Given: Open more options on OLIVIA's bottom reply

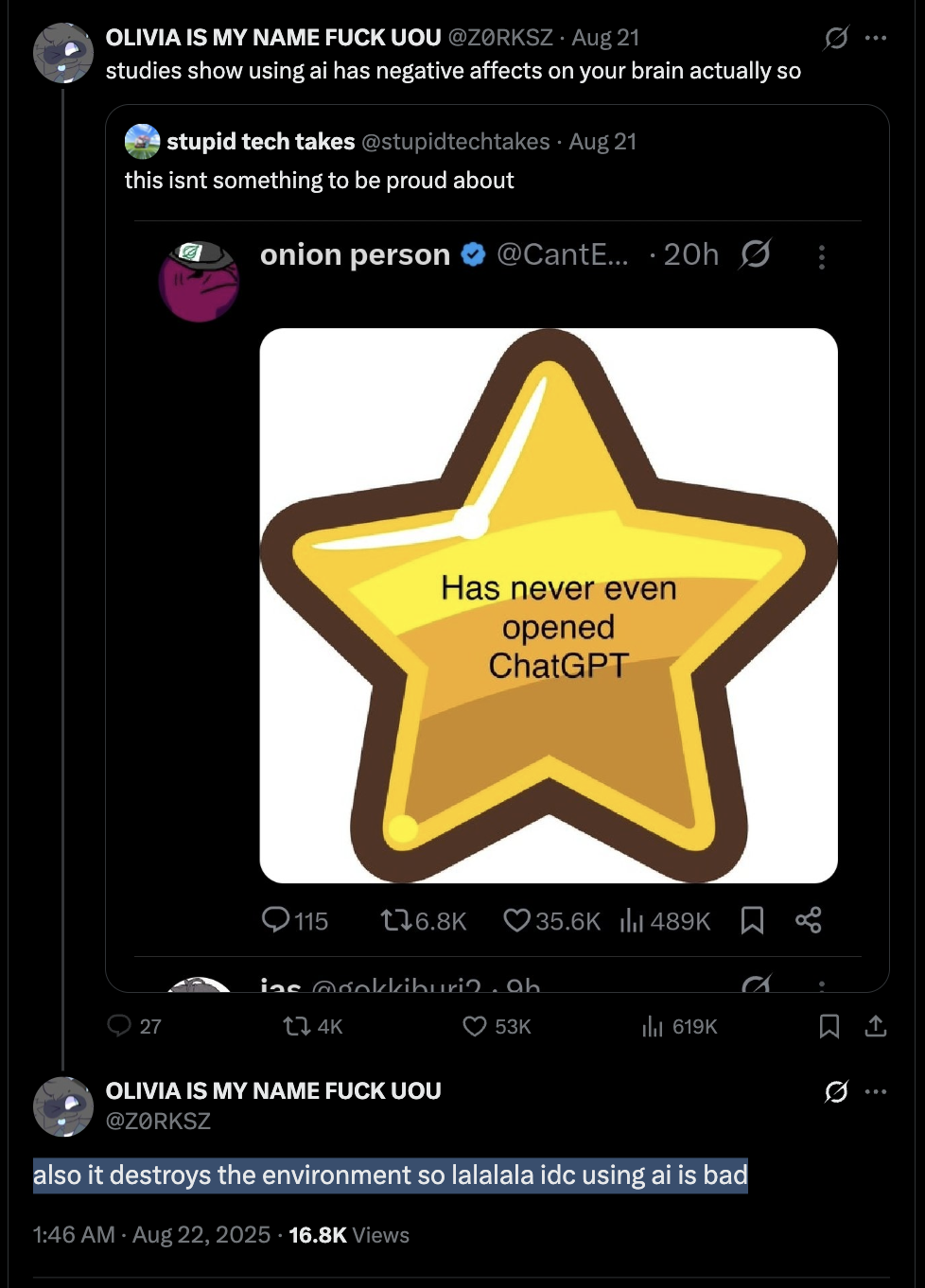Looking at the screenshot, I should [876, 1092].
